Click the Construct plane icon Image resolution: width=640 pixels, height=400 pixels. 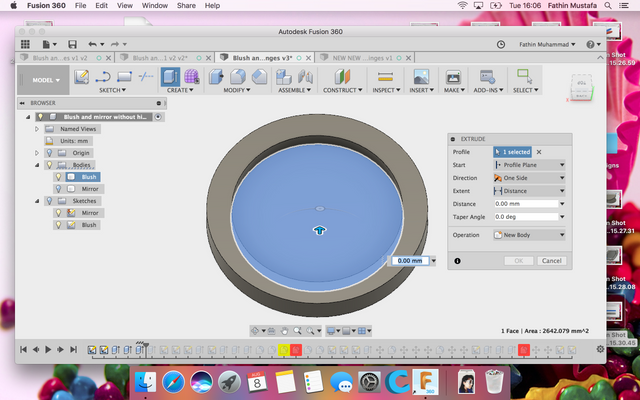[x=342, y=77]
